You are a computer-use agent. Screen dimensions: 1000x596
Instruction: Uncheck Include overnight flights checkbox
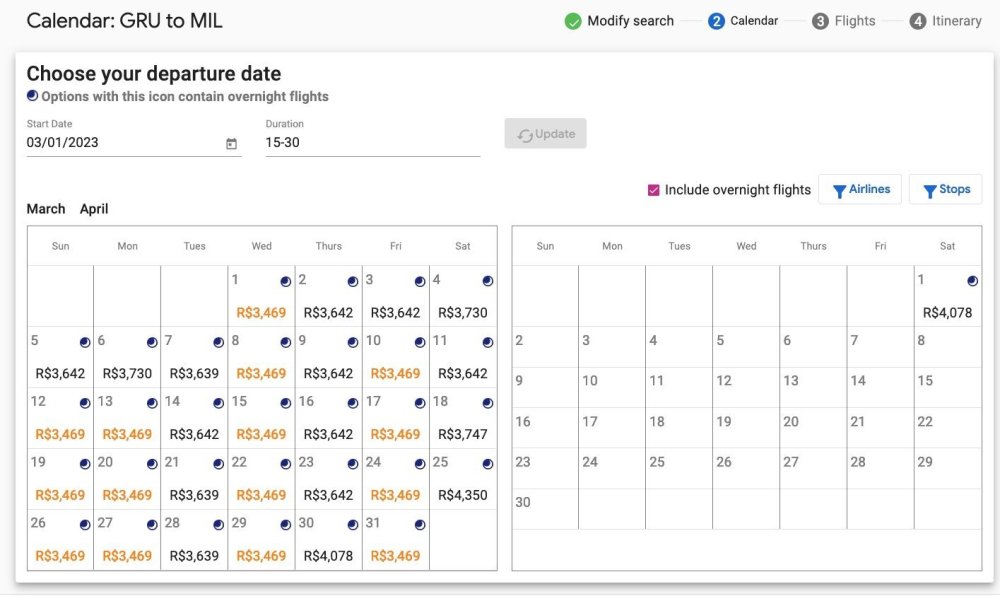point(653,190)
